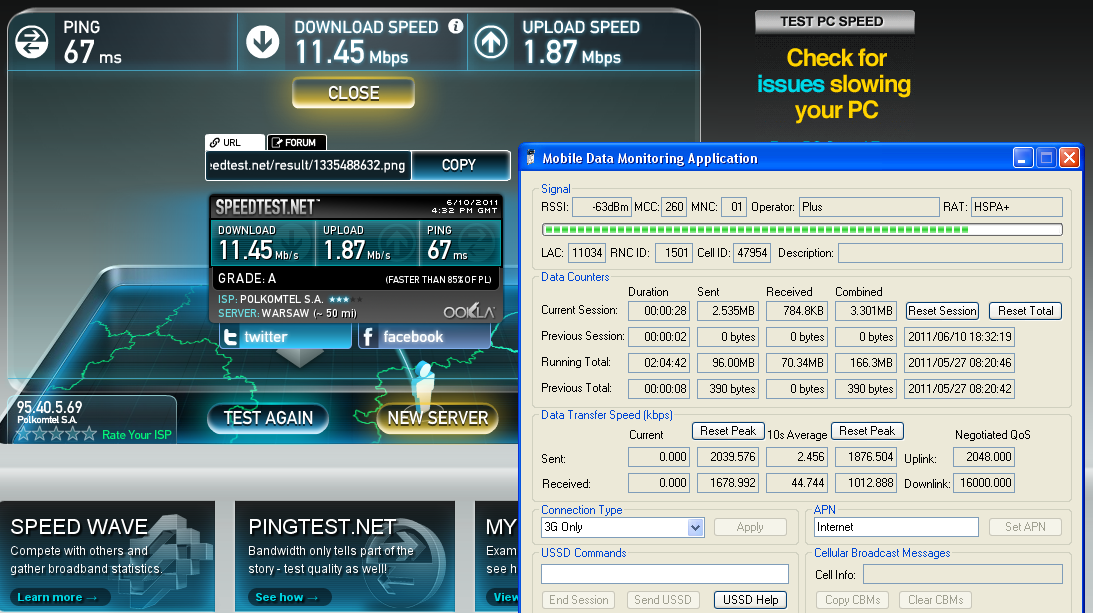Click the RNC ID value 1501
This screenshot has width=1093, height=613.
[x=673, y=252]
